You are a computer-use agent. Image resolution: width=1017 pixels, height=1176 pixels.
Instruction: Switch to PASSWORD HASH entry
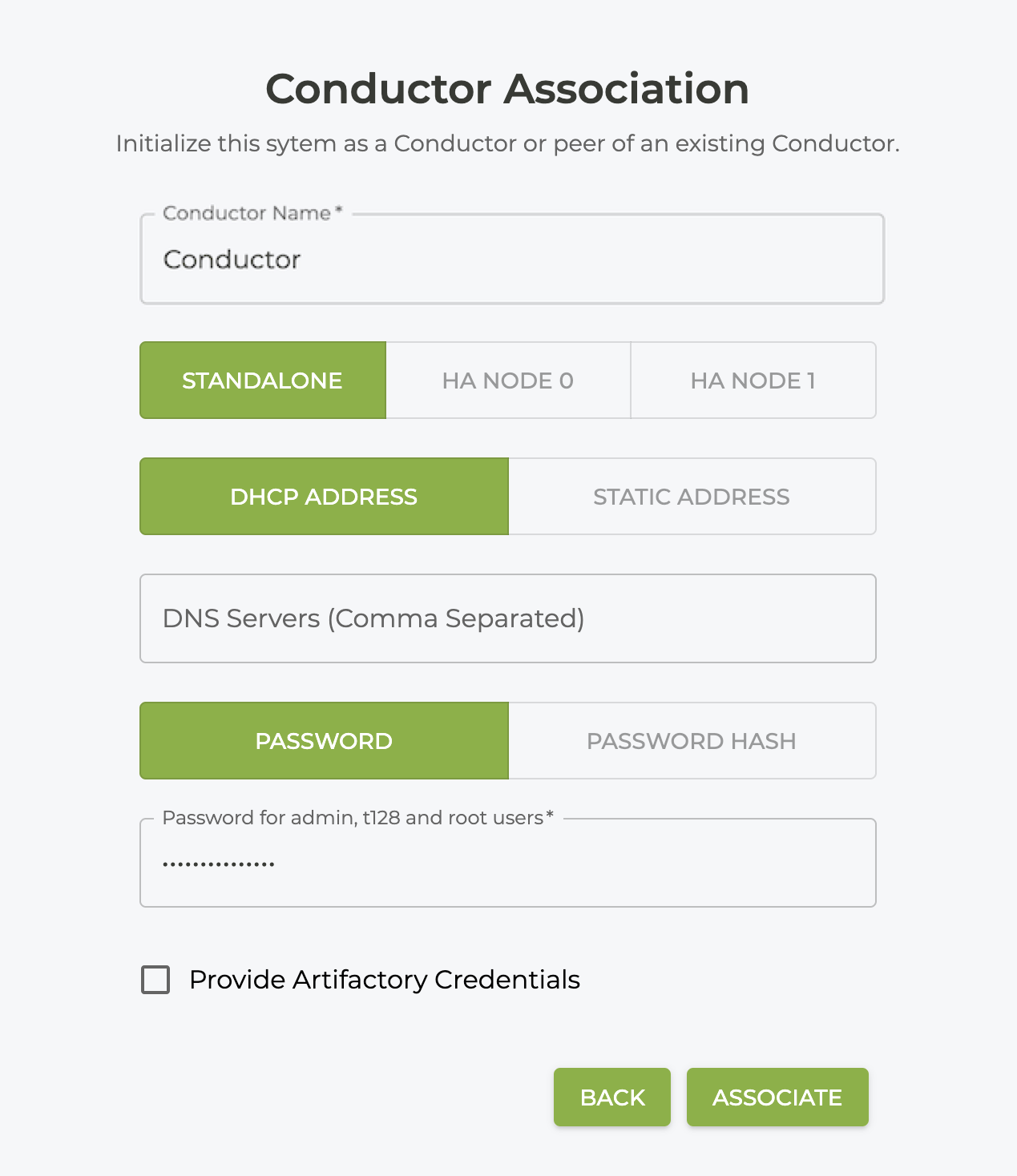point(691,740)
